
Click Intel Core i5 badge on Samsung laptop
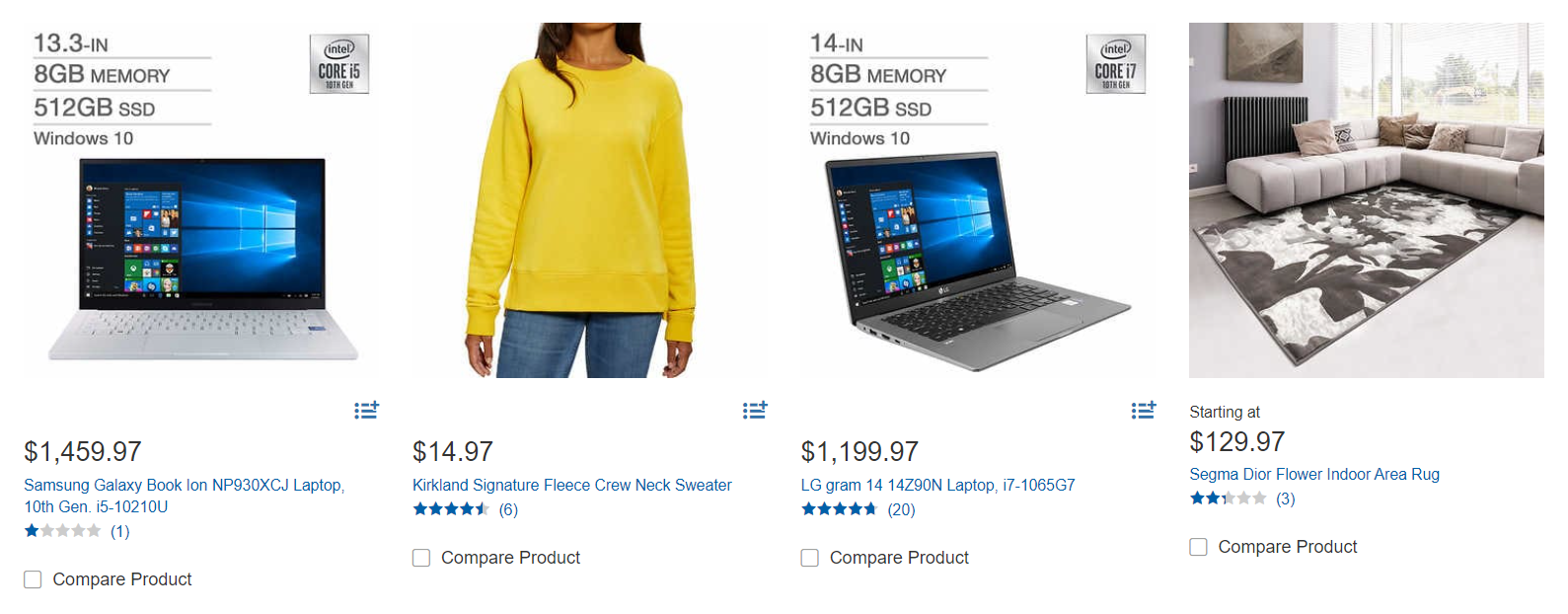(x=339, y=64)
